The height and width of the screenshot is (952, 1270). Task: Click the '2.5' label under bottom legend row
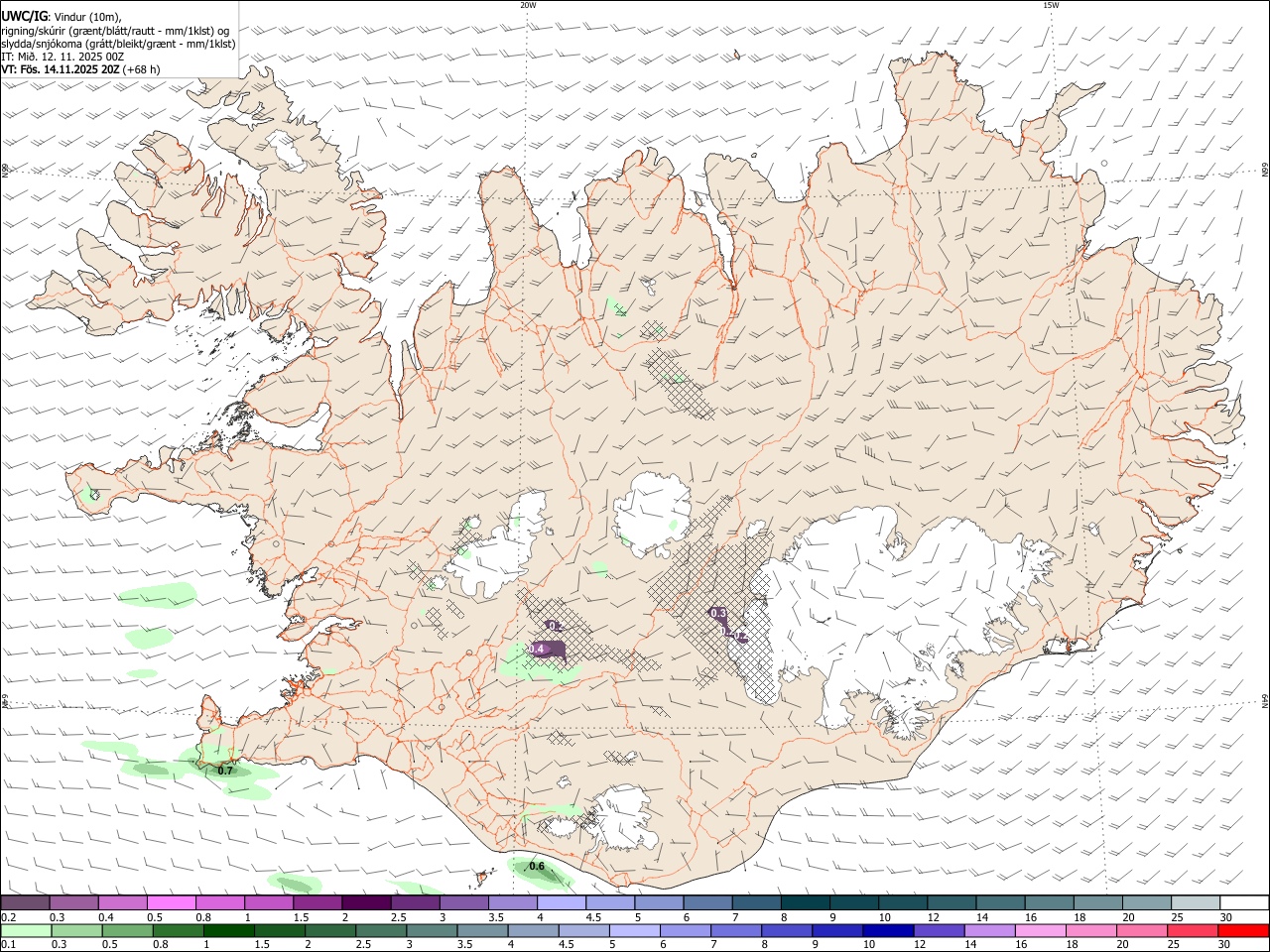(x=364, y=945)
